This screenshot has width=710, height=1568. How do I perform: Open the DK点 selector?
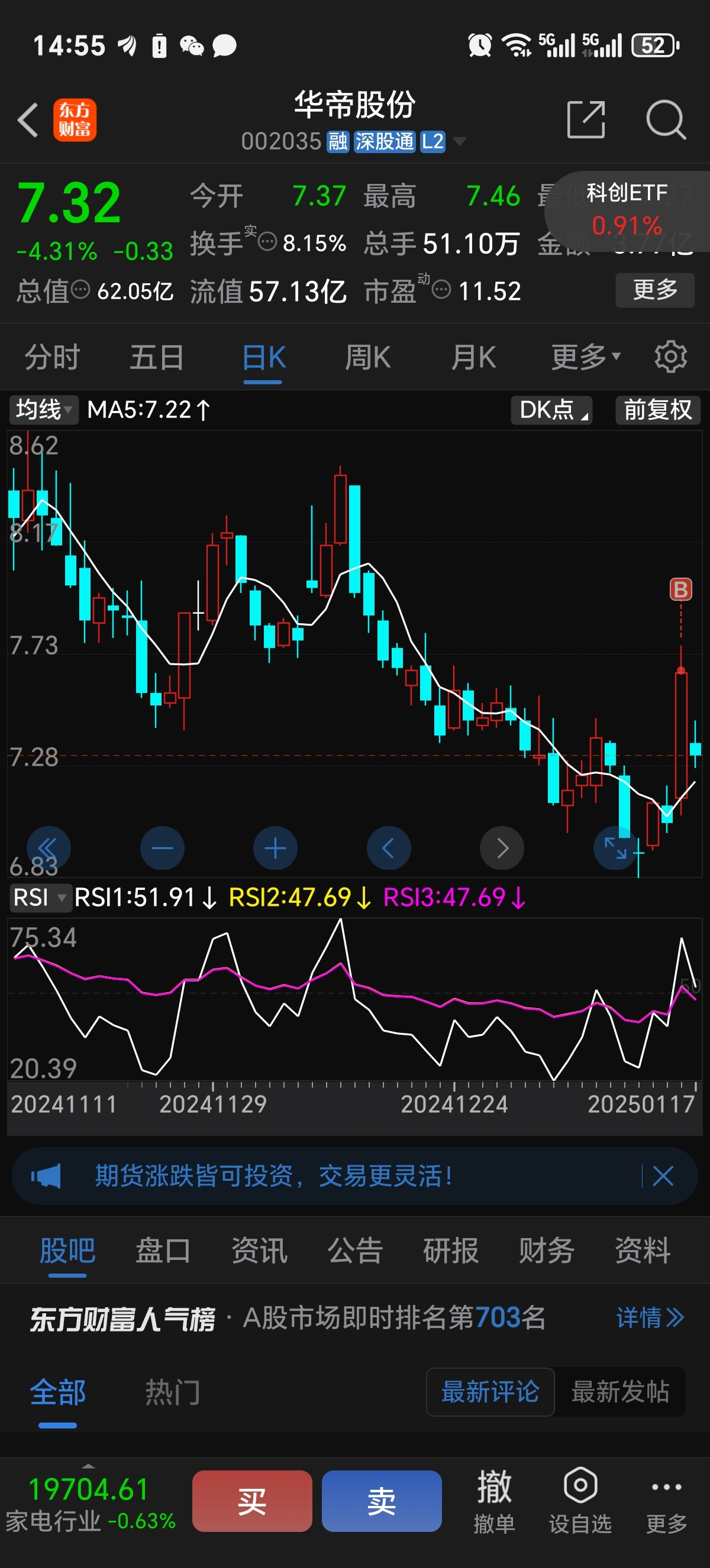pos(551,410)
